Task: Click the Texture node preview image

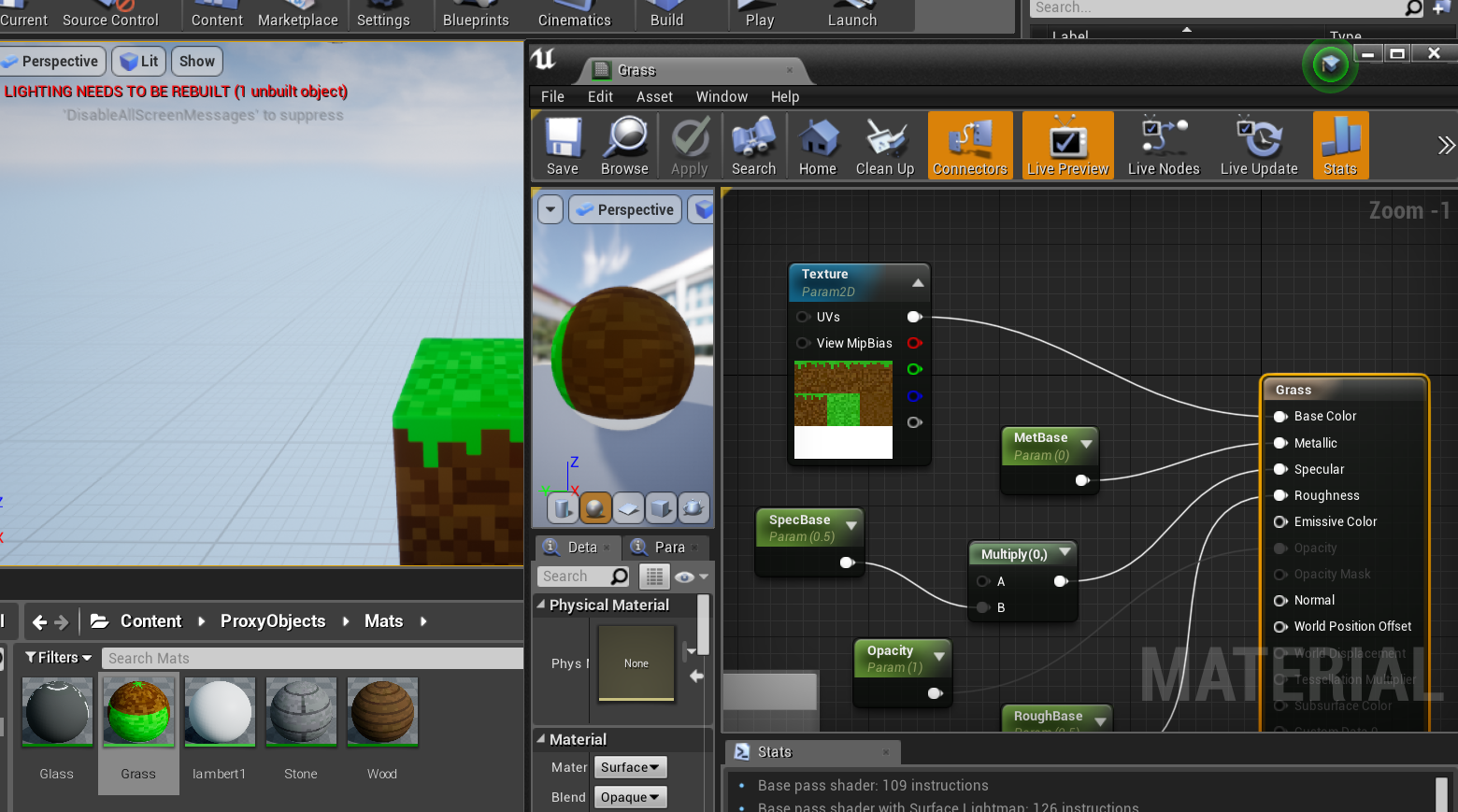Action: [x=843, y=409]
